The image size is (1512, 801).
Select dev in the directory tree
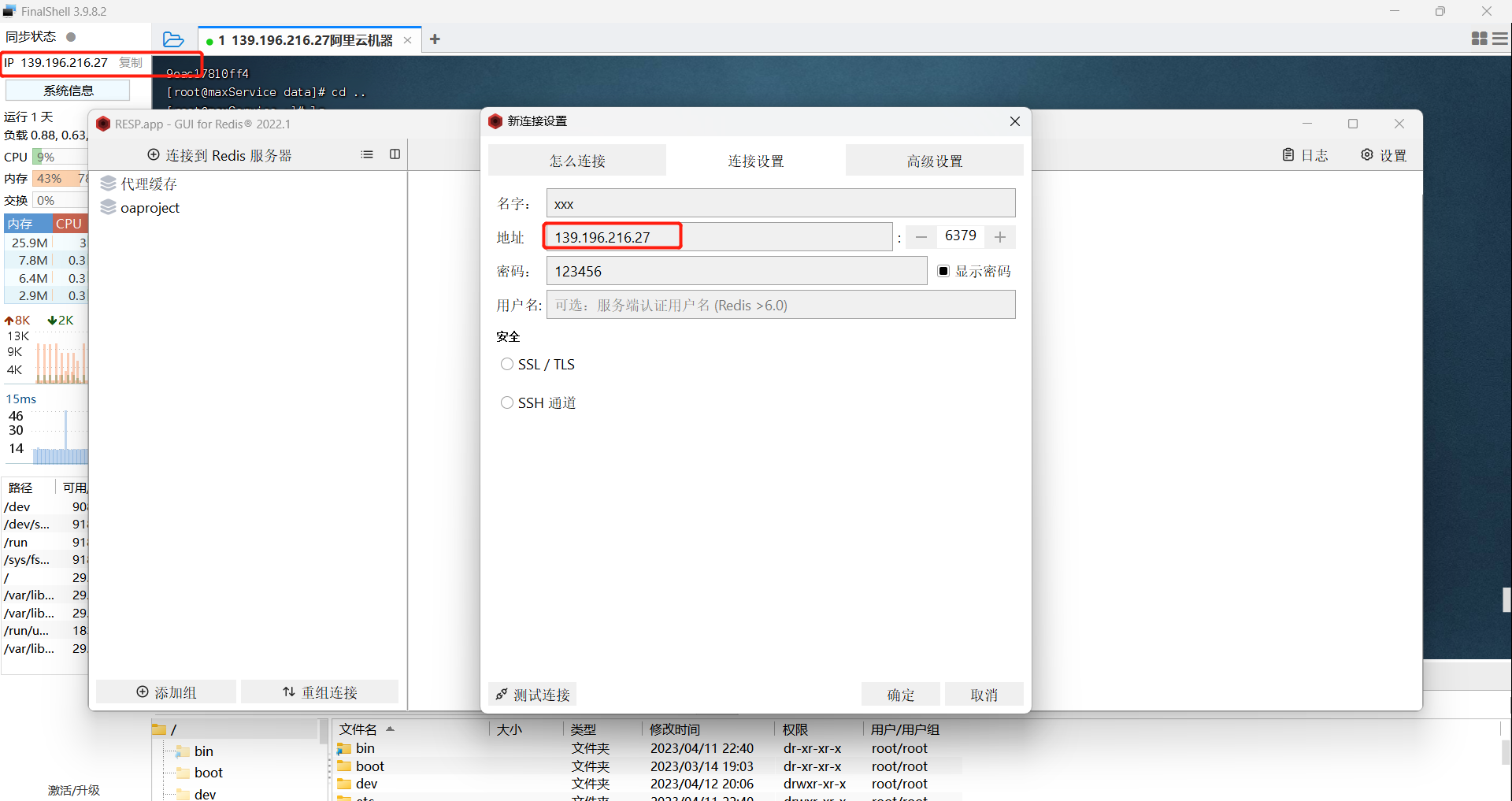click(x=206, y=794)
